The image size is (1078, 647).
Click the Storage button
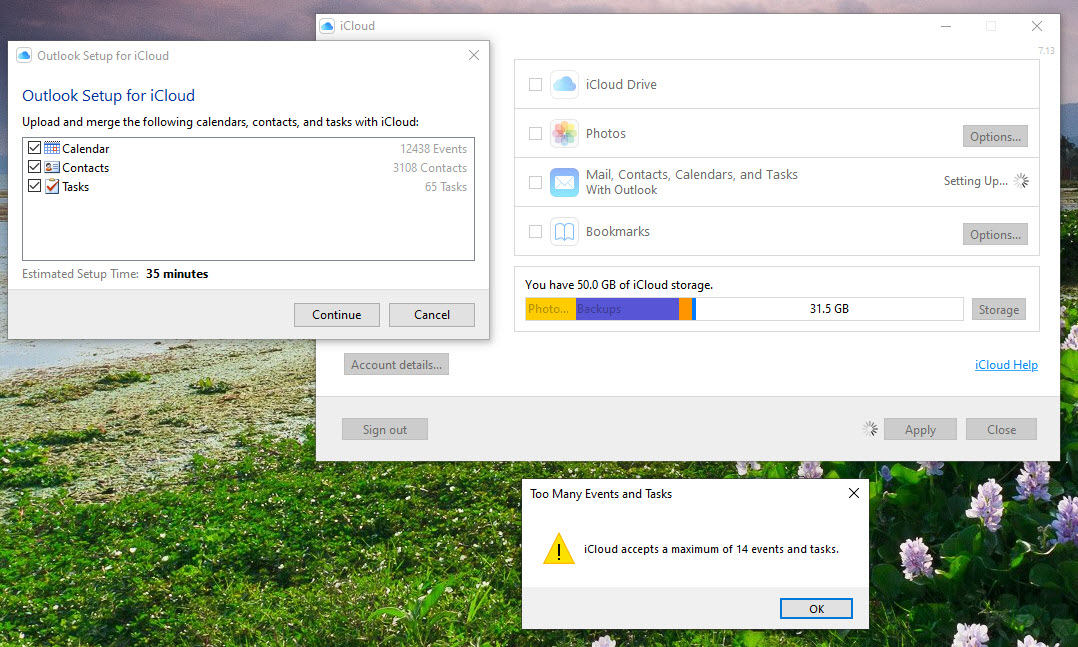[x=999, y=309]
